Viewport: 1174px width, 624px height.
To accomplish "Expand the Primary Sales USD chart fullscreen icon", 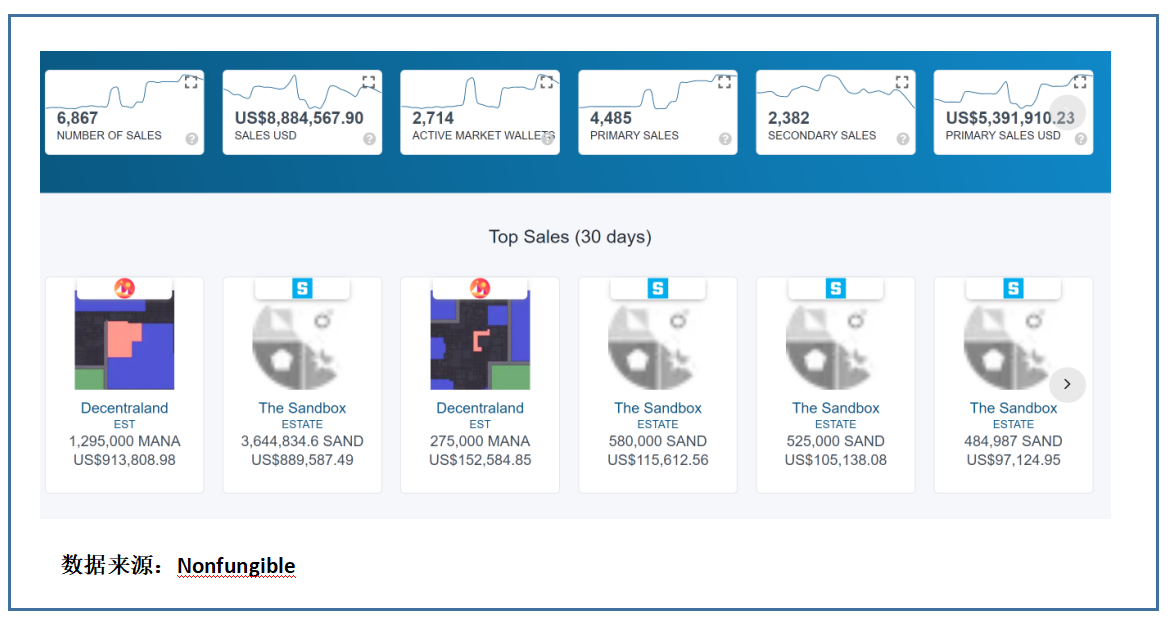I will pos(1080,82).
